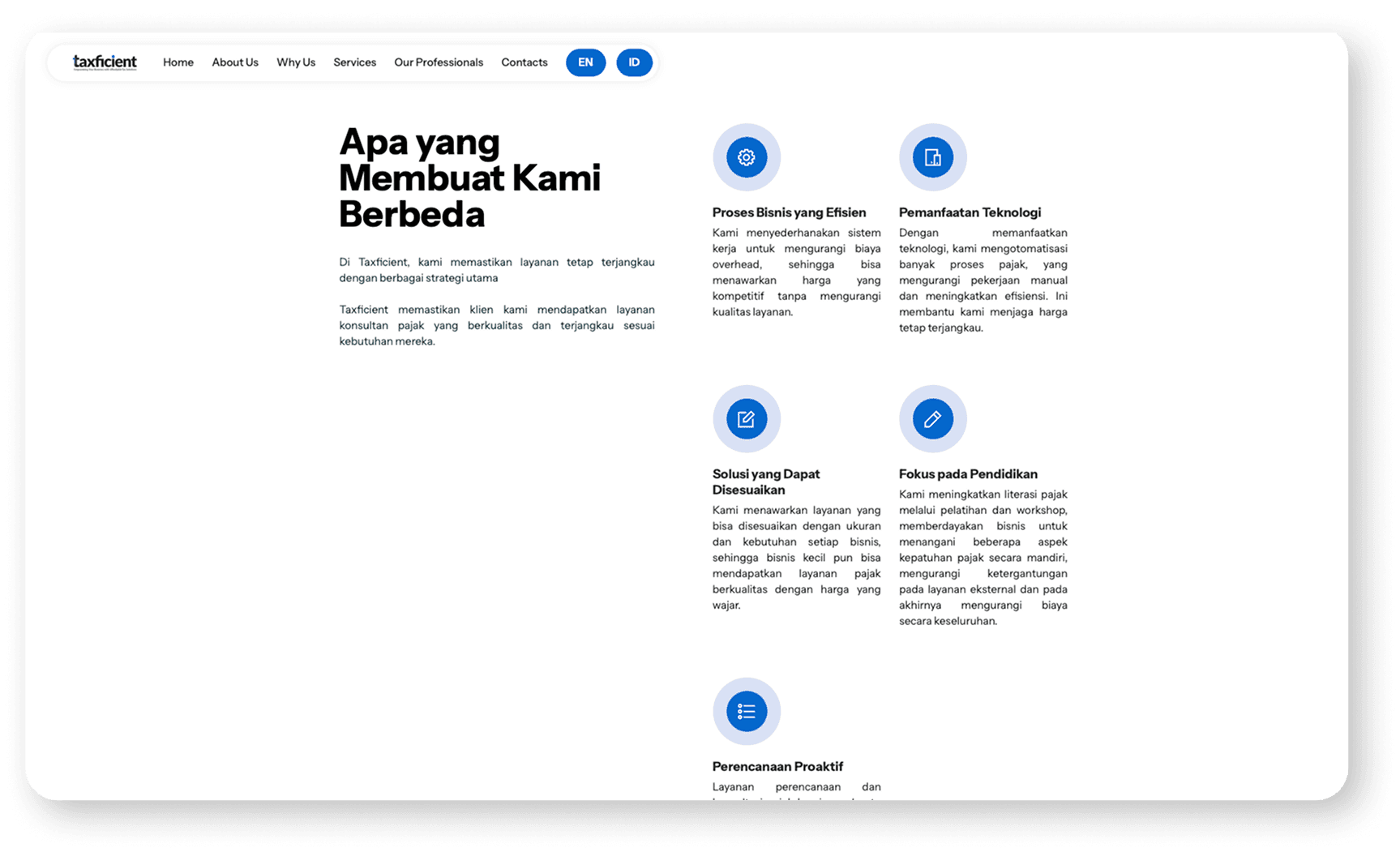Open the Taxficient logo in the header
The image size is (1400, 852).
[x=104, y=62]
